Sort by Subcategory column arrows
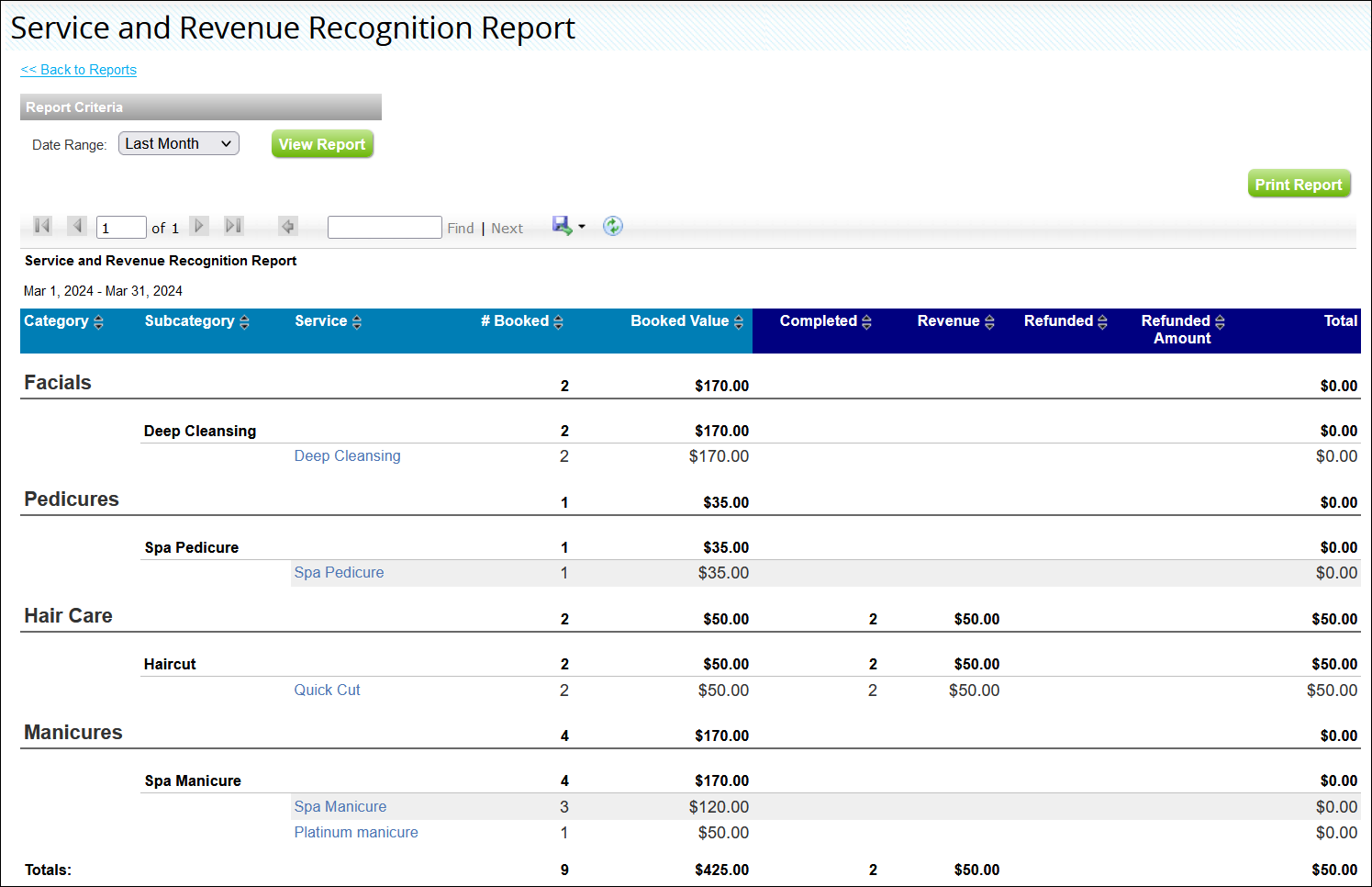Image resolution: width=1372 pixels, height=887 pixels. point(244,321)
